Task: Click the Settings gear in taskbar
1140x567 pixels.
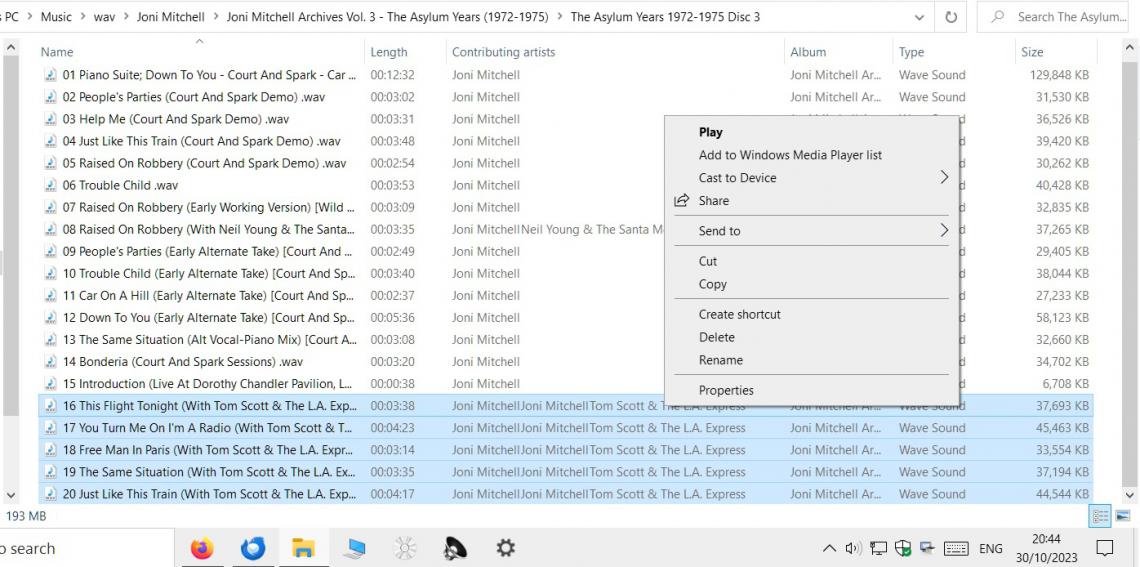Action: point(506,548)
